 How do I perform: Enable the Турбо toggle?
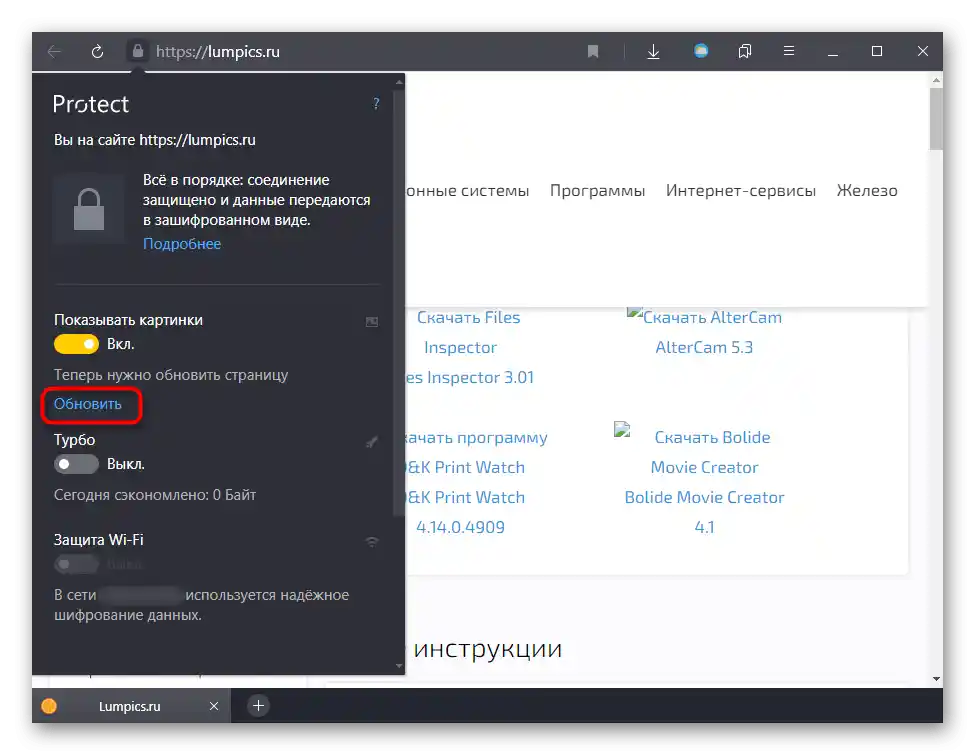[x=76, y=464]
